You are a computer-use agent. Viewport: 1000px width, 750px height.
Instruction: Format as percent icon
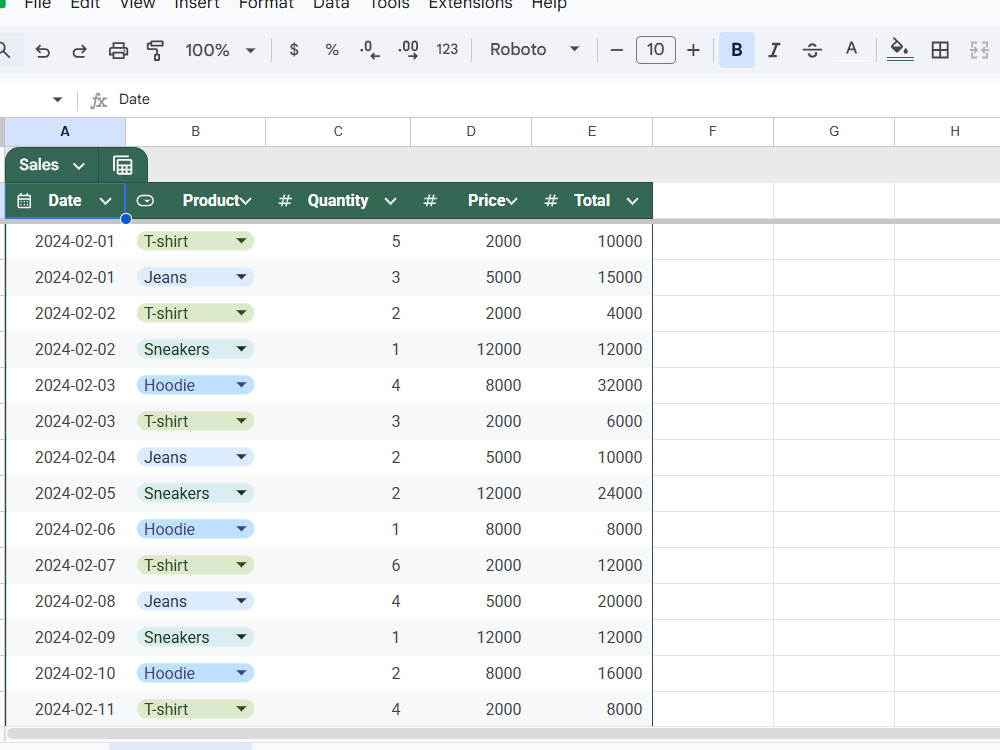point(332,49)
